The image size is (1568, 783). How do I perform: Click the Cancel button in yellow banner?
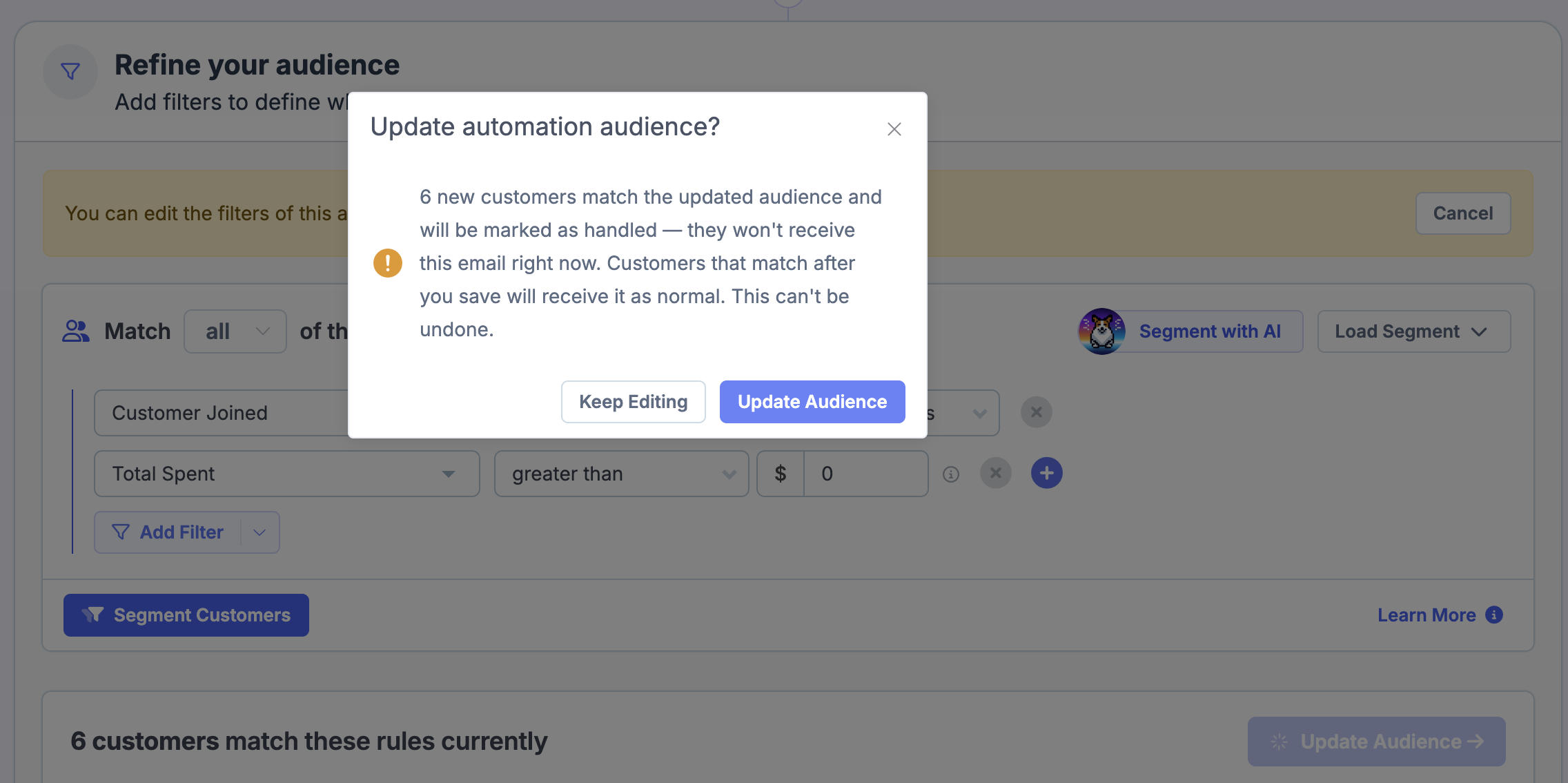1463,213
